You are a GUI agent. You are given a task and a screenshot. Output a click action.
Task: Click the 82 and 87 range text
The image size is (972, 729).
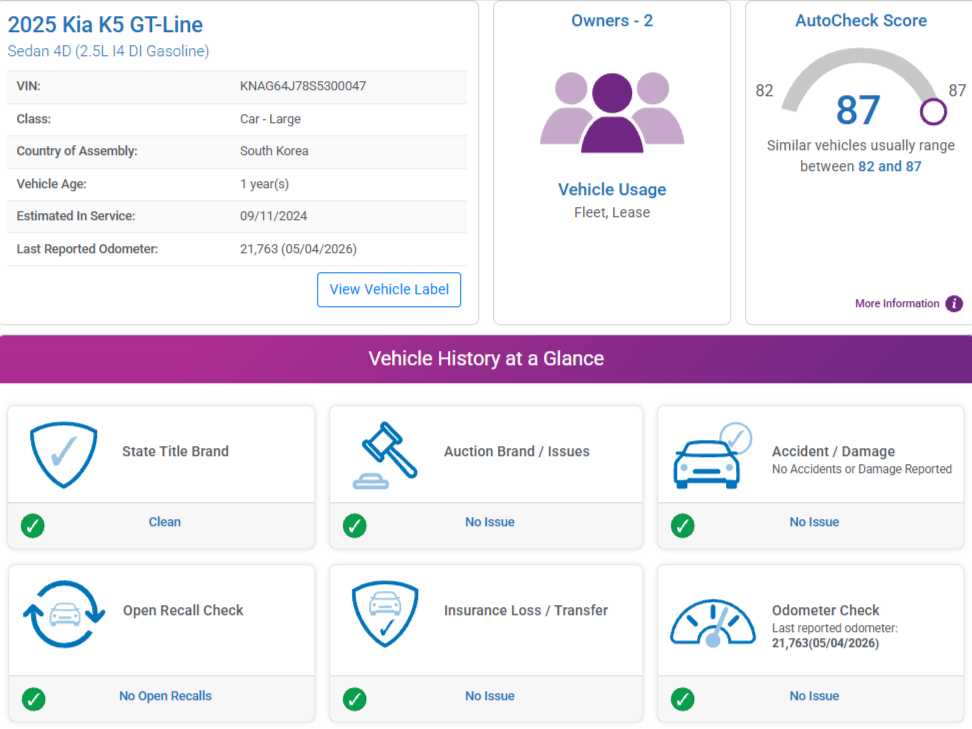(890, 166)
